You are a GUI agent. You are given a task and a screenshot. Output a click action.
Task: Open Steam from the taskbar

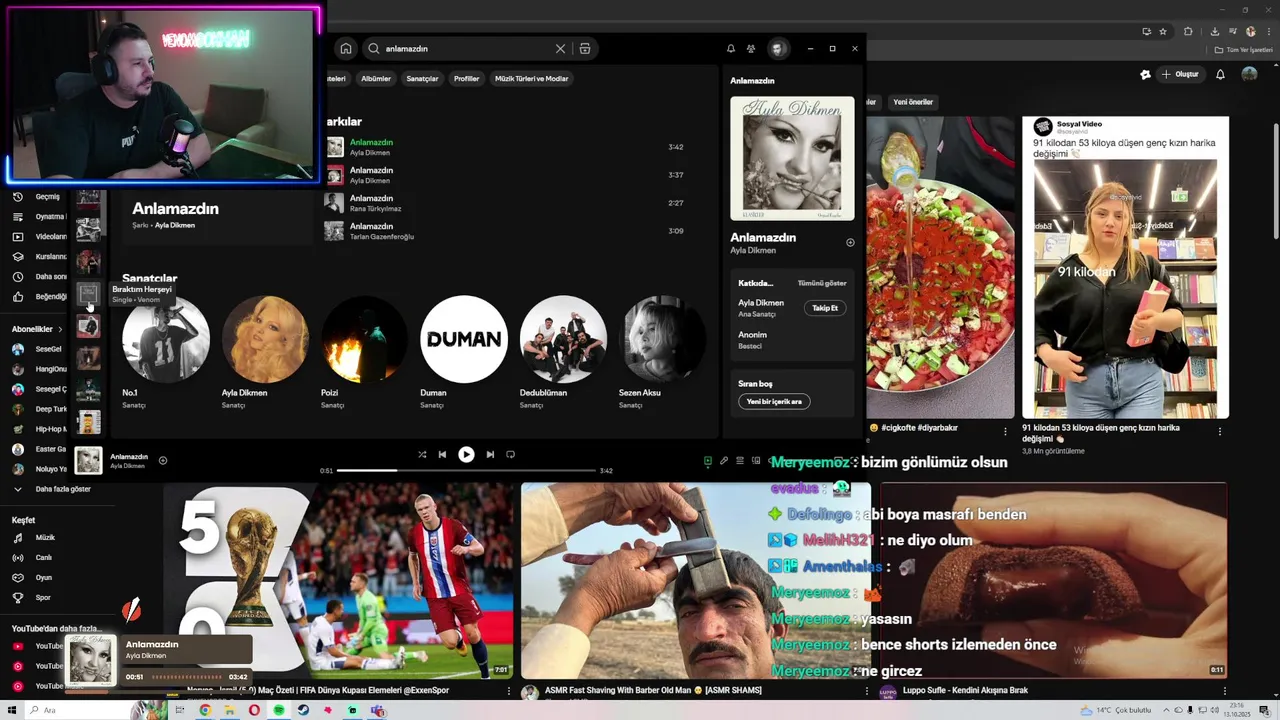point(303,710)
